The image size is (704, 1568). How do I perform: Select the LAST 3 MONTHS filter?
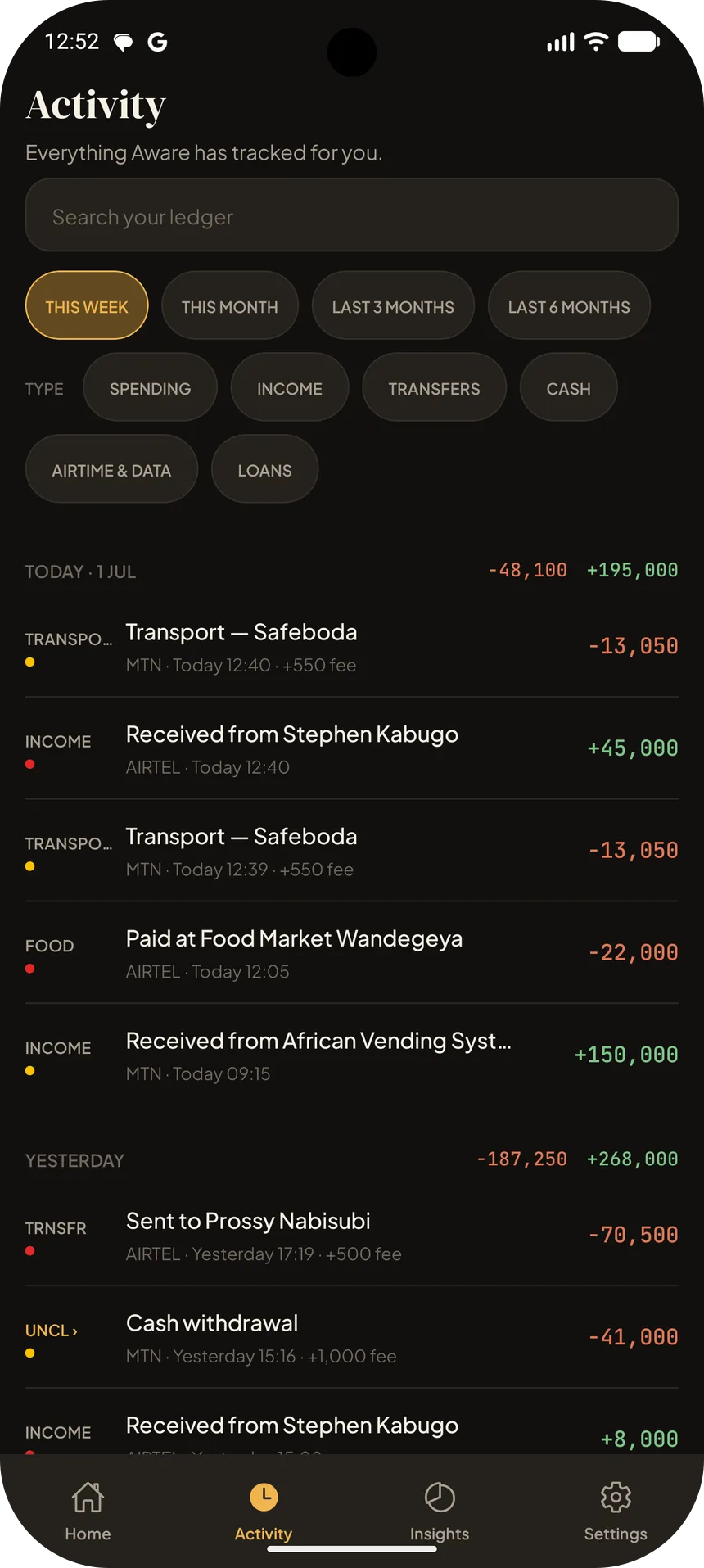pyautogui.click(x=393, y=305)
